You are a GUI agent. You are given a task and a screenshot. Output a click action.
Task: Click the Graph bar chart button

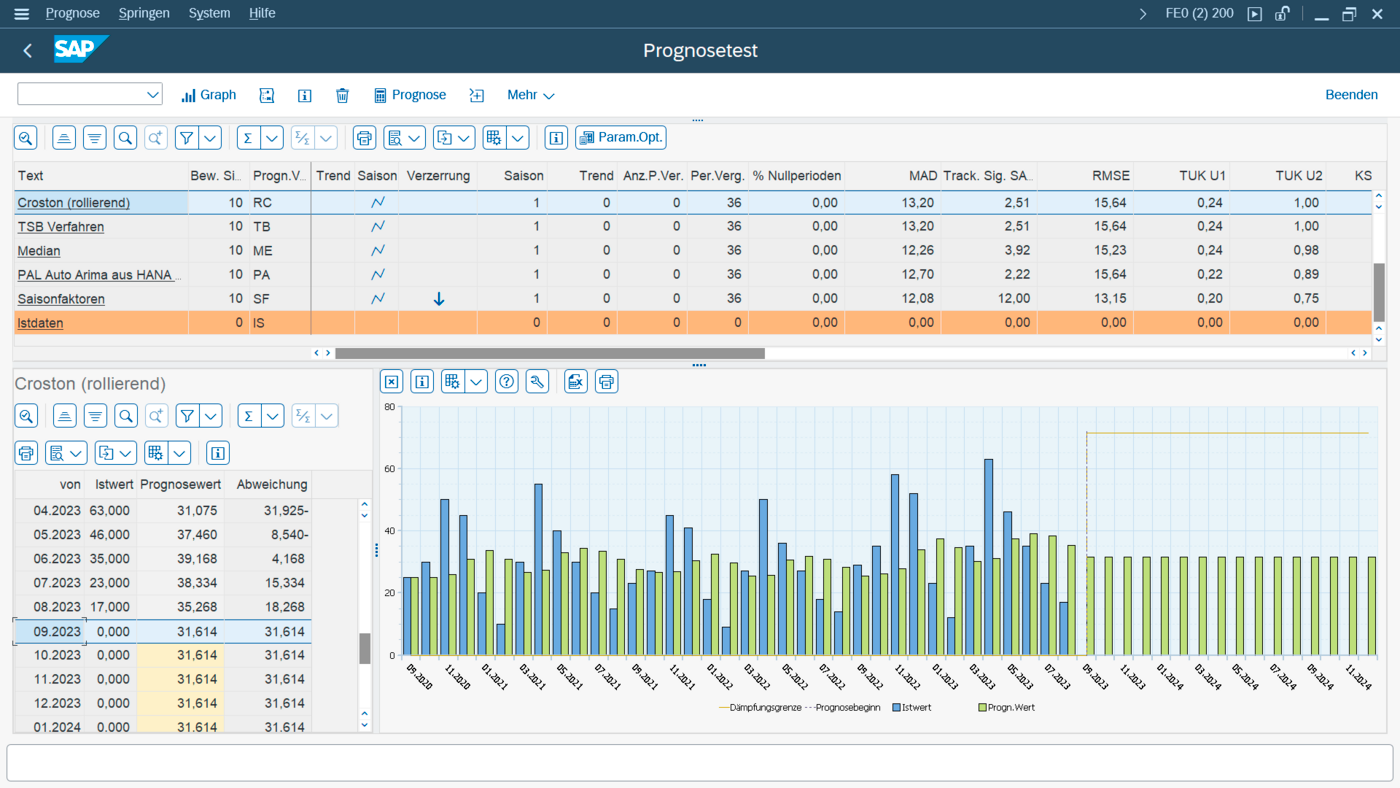tap(209, 95)
